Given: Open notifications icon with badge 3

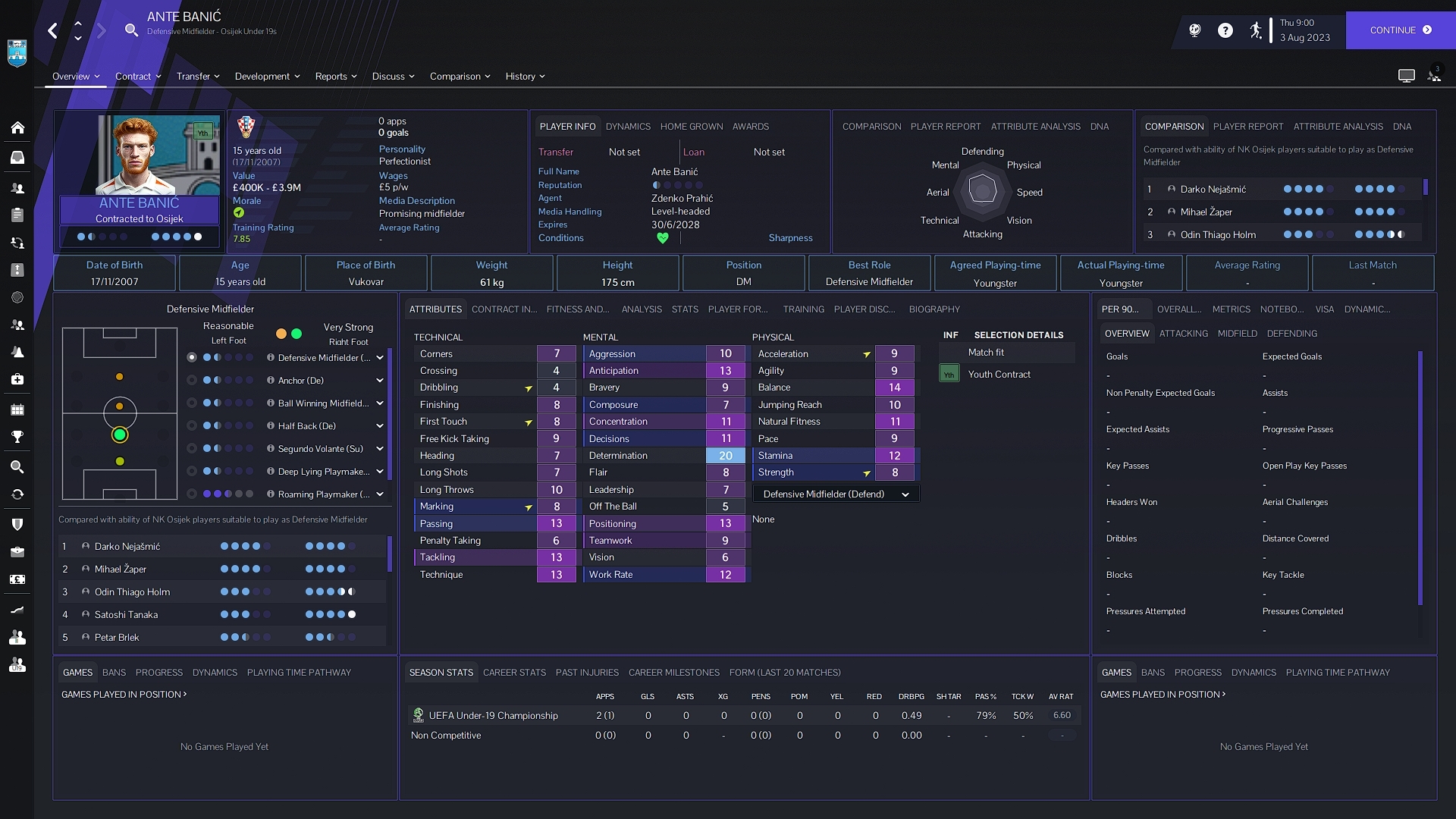Looking at the screenshot, I should tap(1434, 74).
